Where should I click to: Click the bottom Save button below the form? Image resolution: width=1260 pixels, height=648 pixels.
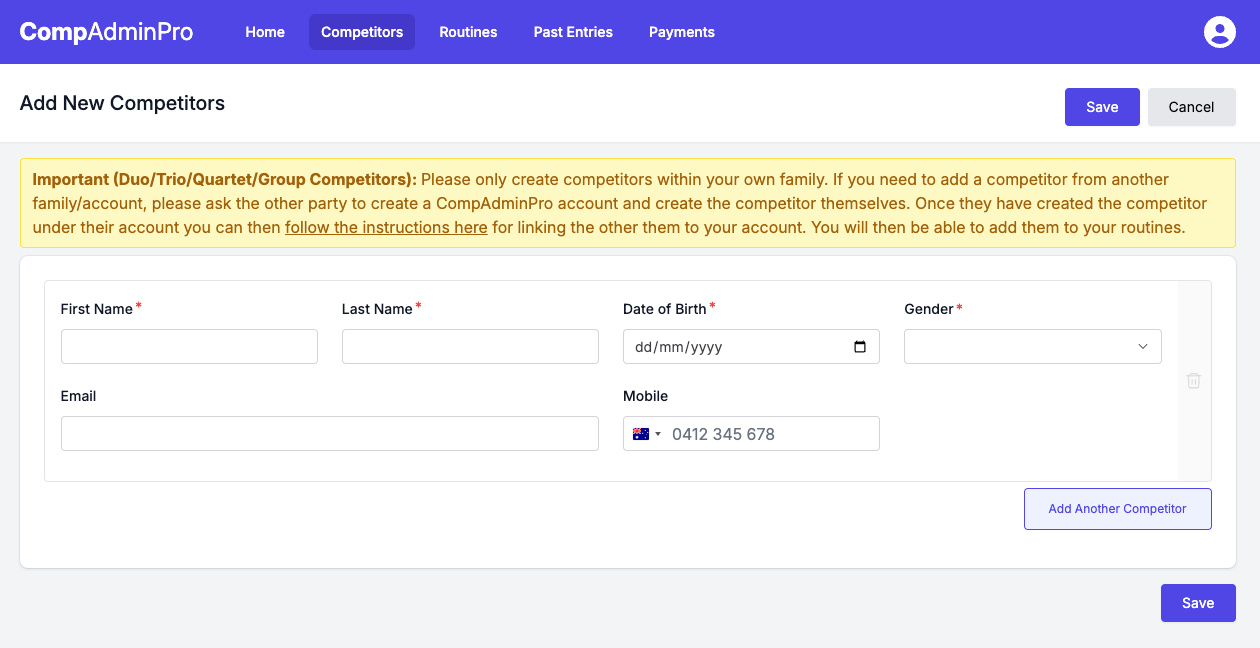click(x=1198, y=603)
